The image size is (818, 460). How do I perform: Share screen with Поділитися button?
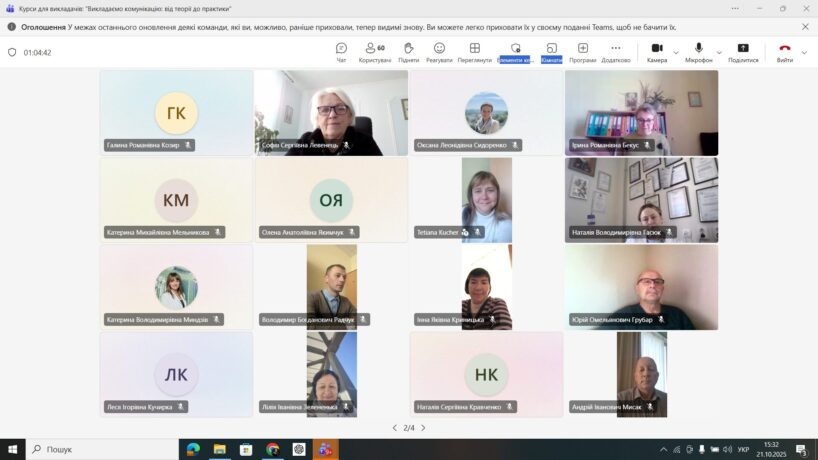tap(743, 51)
